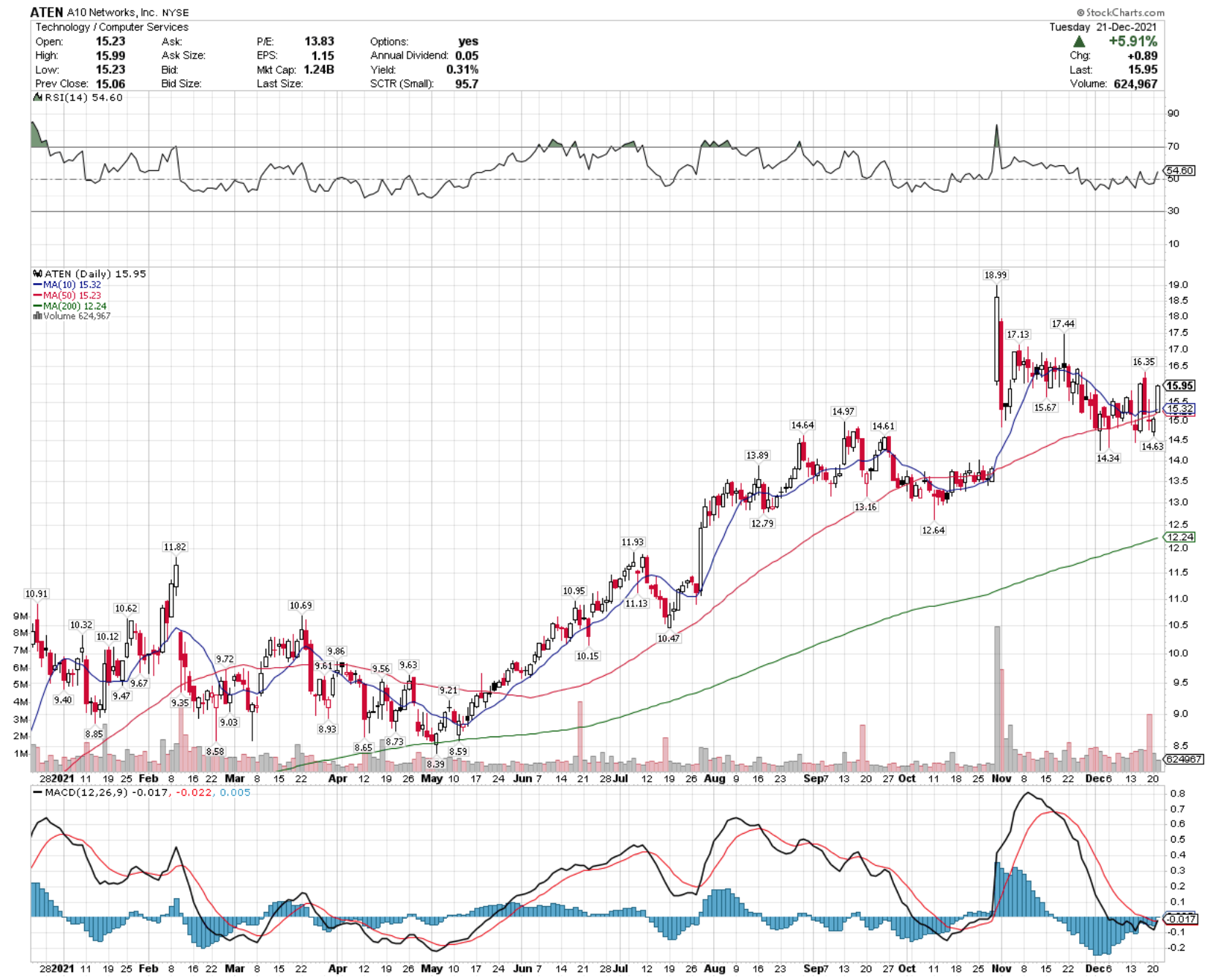The image size is (1210, 980).
Task: Click the RSI 70 overbought level label
Action: coord(1173,146)
